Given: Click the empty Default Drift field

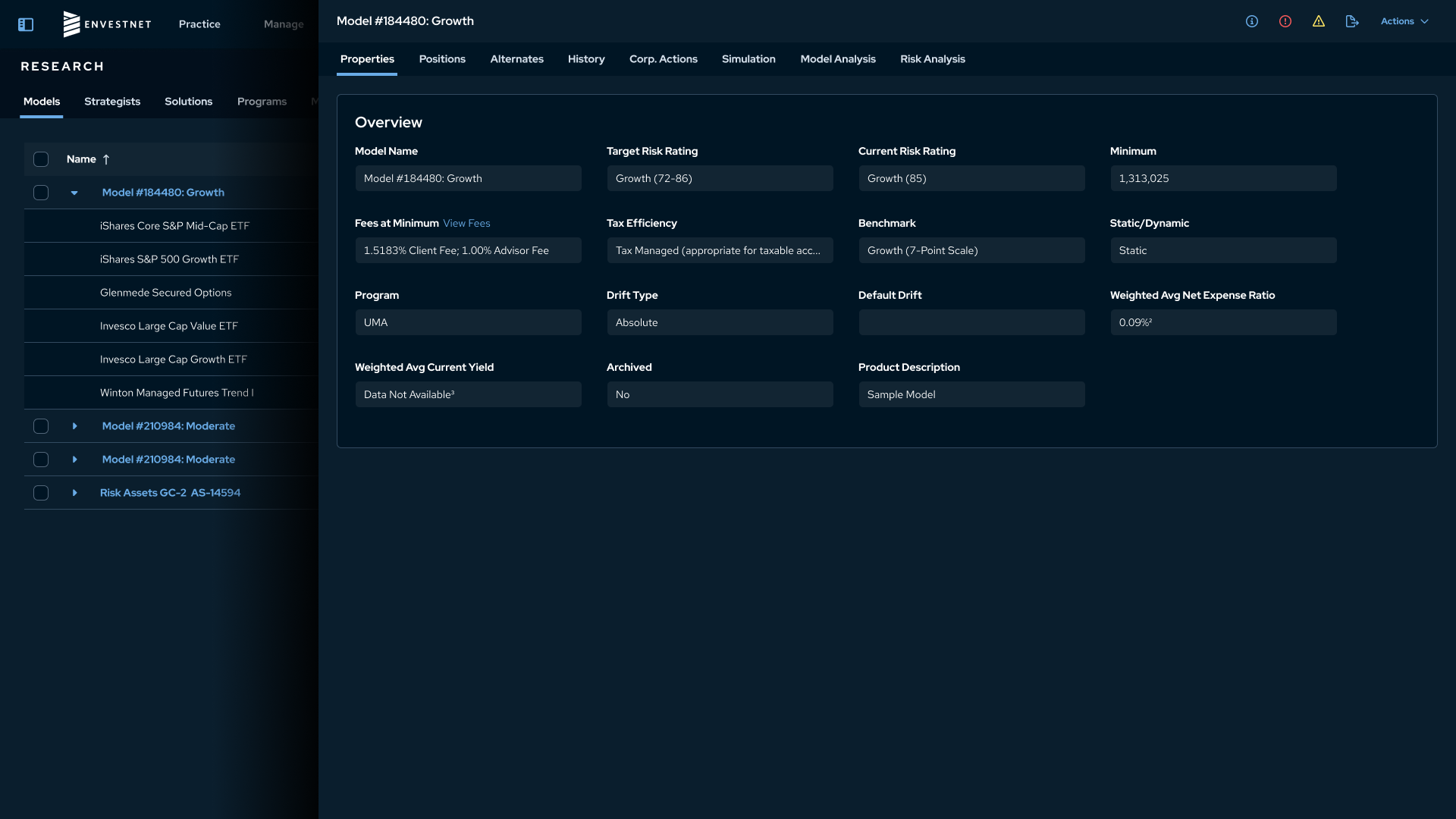Looking at the screenshot, I should (x=971, y=322).
